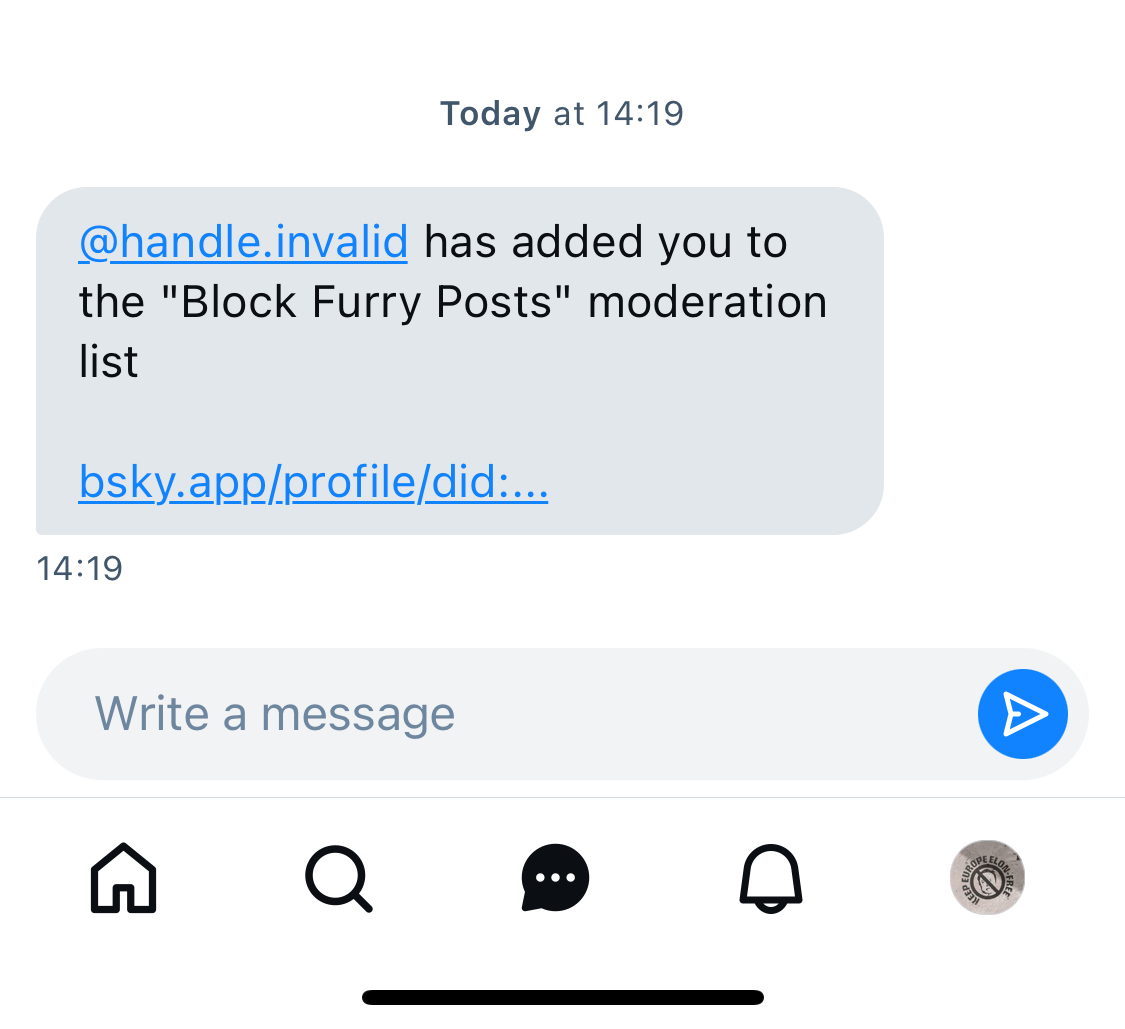Open the Search tab

tap(338, 878)
